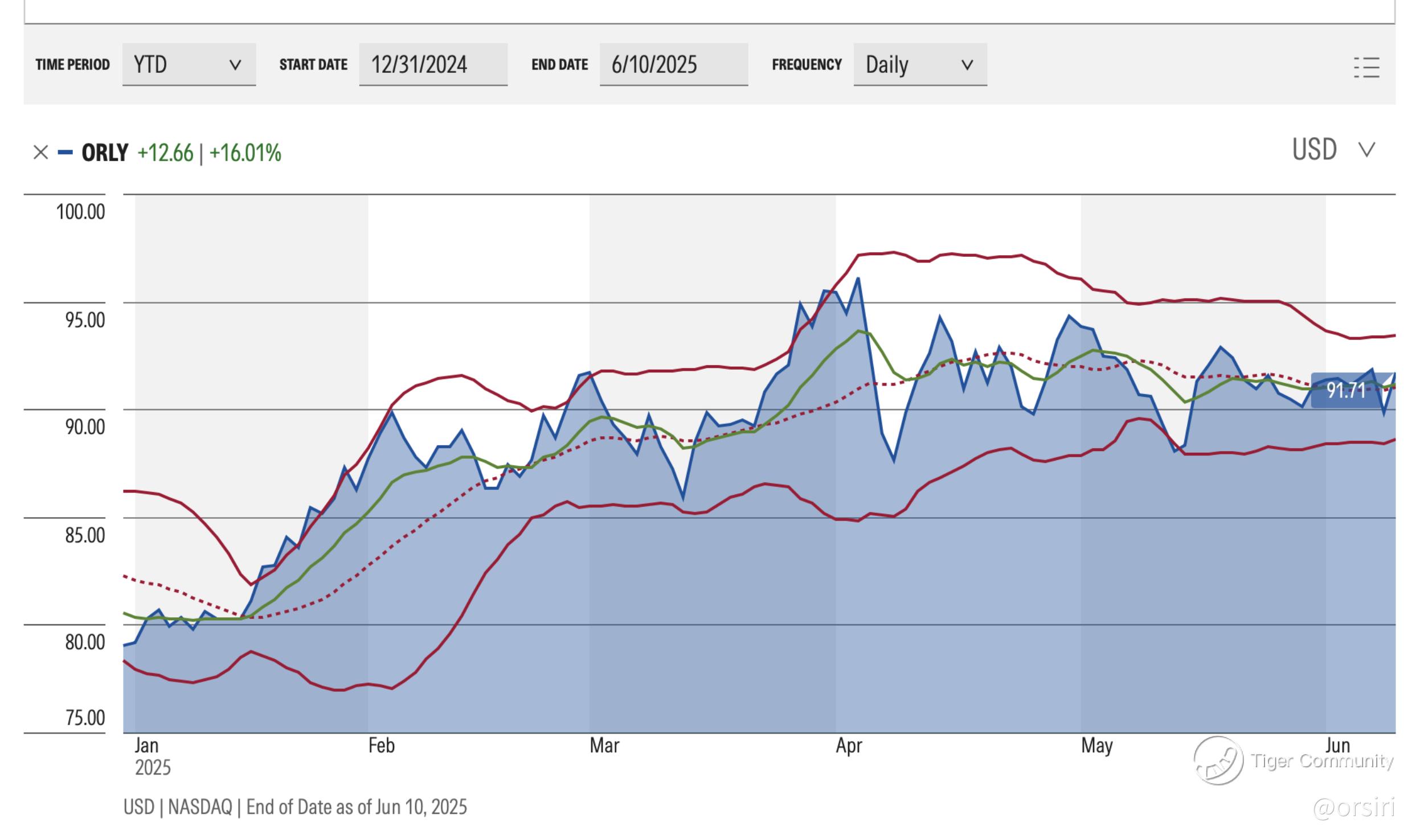Click the END DATE label
Viewport: 1424px width, 840px height.
coord(560,64)
